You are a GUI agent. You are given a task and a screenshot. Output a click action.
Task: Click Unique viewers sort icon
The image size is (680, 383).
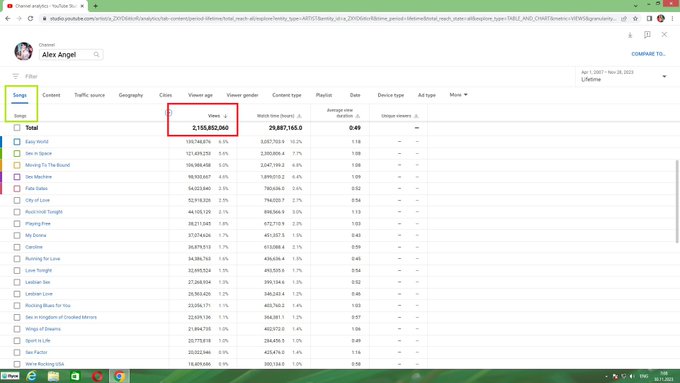416,116
